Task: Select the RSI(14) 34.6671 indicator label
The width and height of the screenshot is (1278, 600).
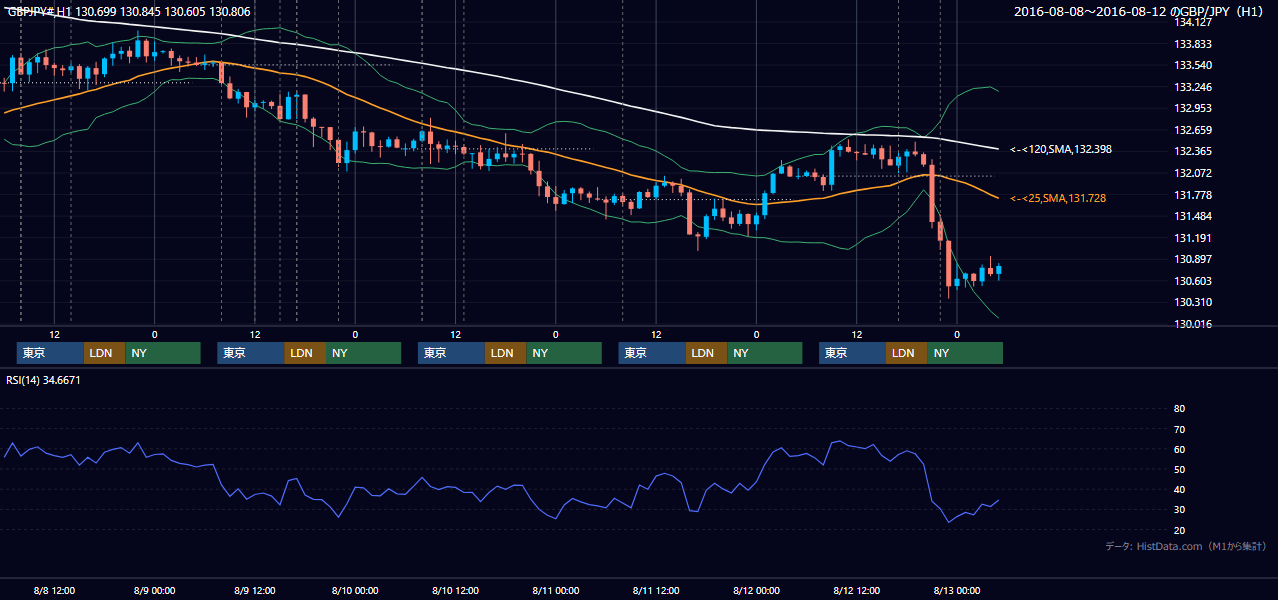Action: pyautogui.click(x=44, y=380)
